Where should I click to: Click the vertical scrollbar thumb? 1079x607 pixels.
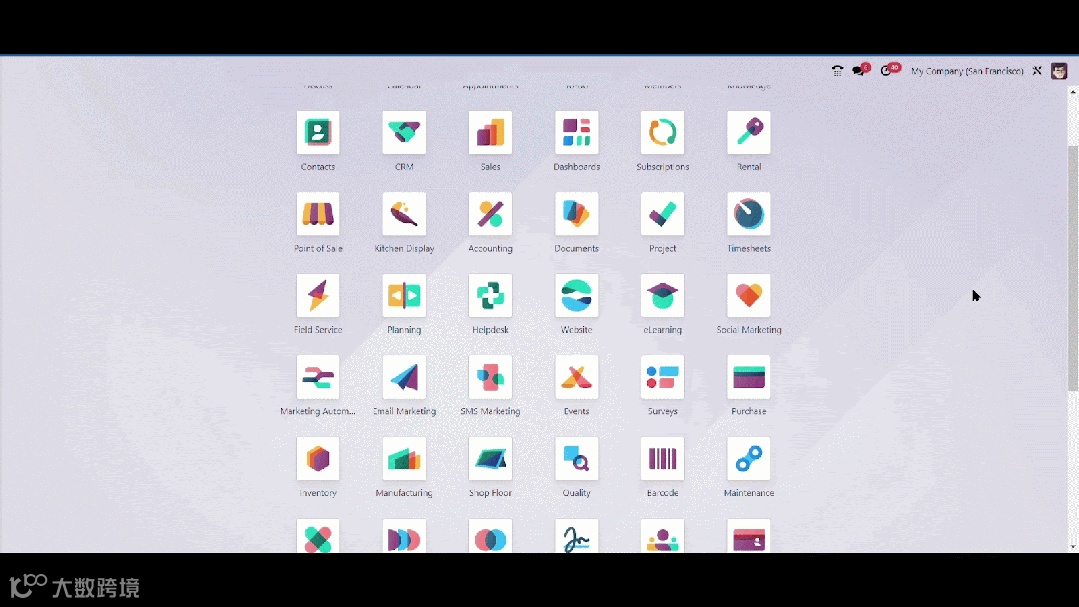coord(1073,268)
